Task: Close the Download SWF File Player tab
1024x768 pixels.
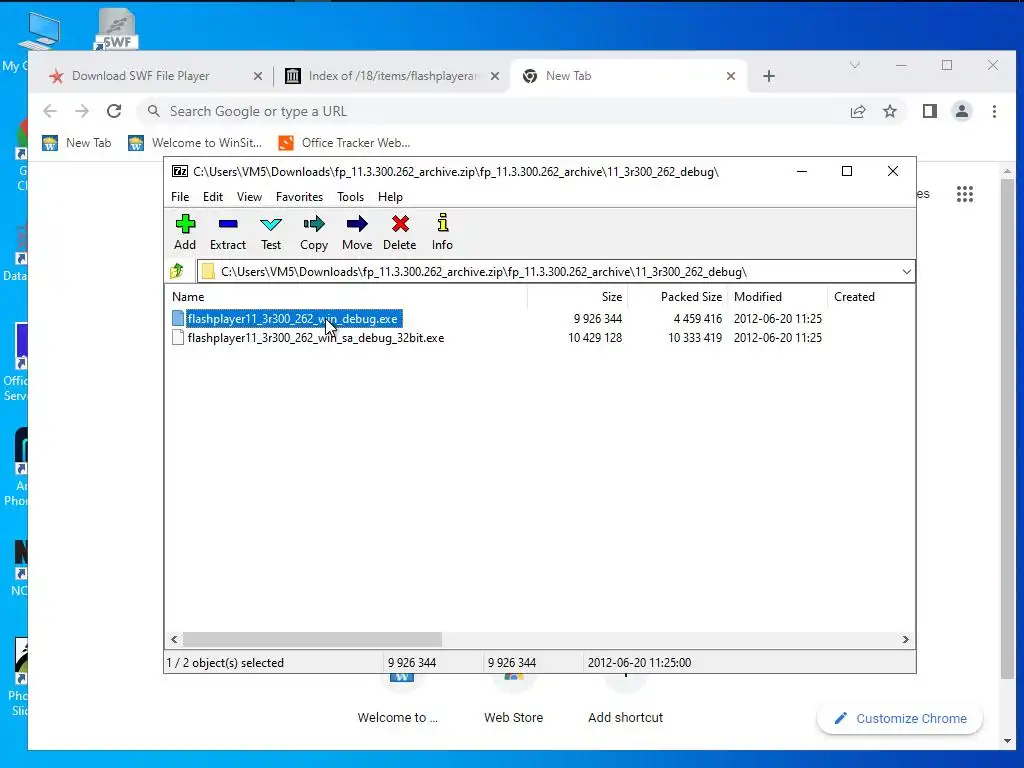Action: (x=258, y=76)
